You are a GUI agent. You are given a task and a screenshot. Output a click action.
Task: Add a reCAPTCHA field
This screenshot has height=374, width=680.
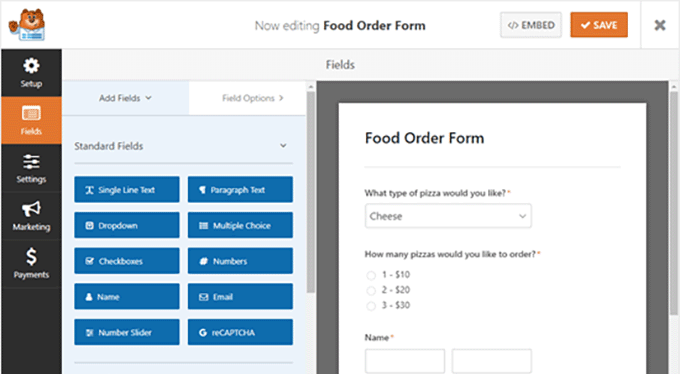pyautogui.click(x=240, y=332)
